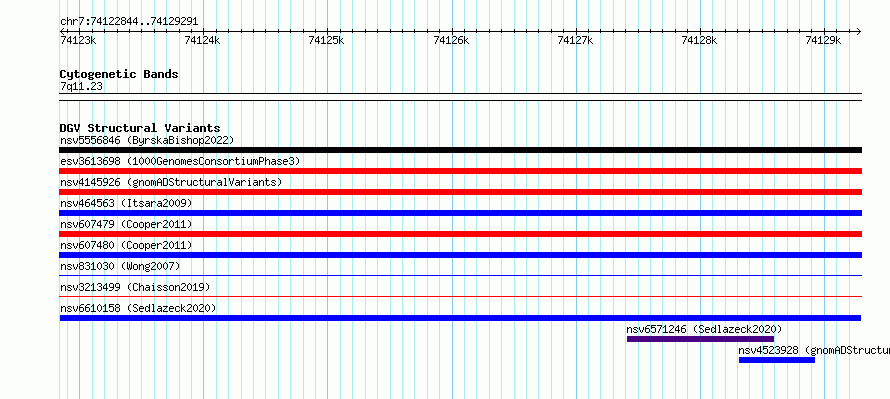Select the red nsv4145926 variant bar
The image size is (890, 399).
coord(460,192)
